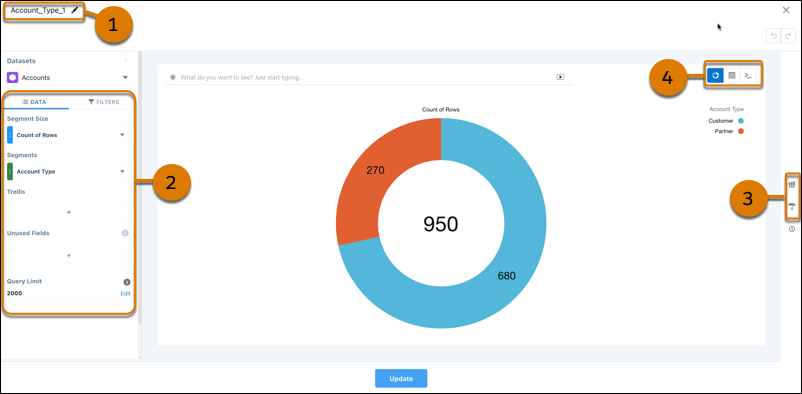Switch to the DATA tab

(34, 102)
